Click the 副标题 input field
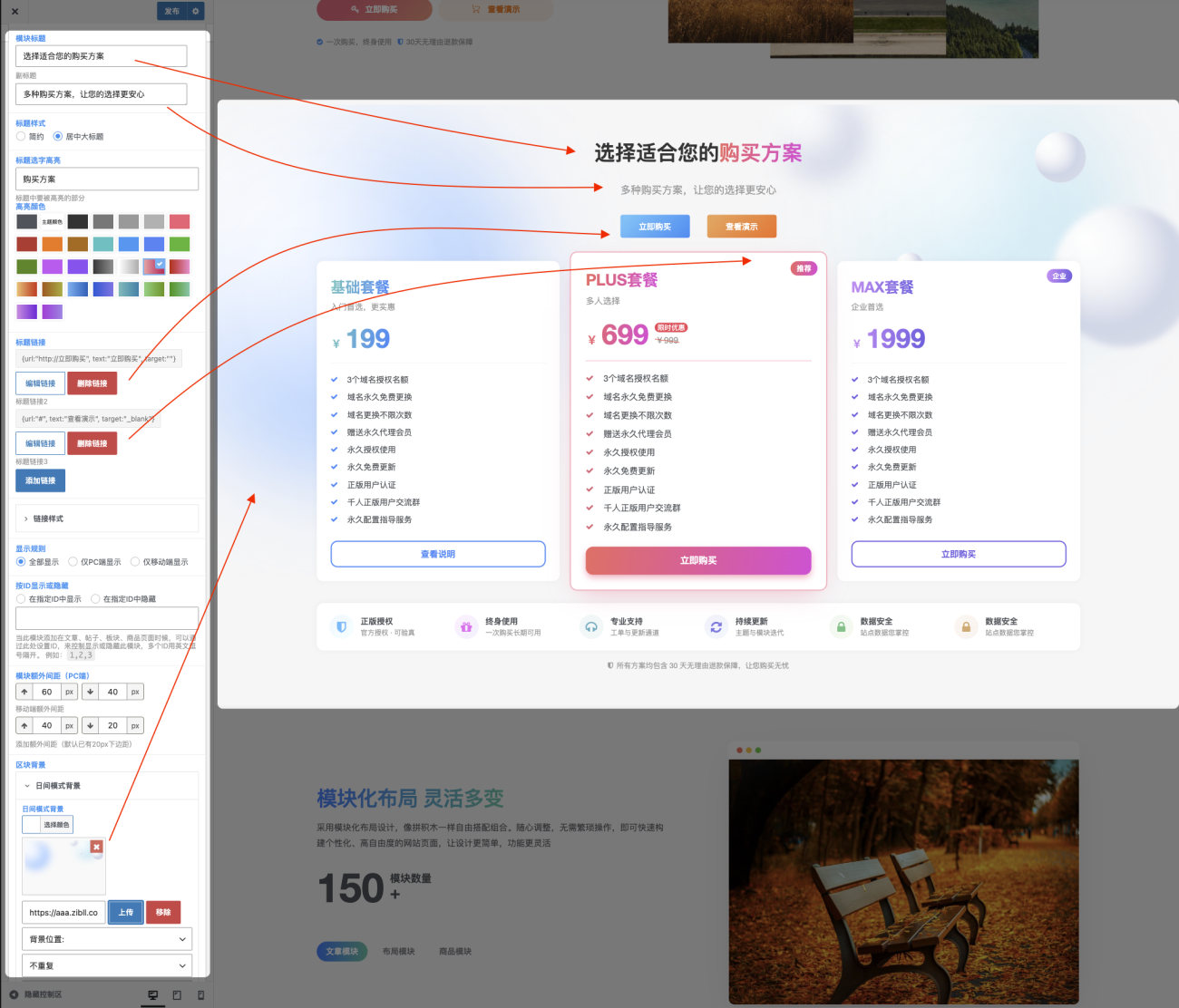1179x1008 pixels. click(101, 94)
